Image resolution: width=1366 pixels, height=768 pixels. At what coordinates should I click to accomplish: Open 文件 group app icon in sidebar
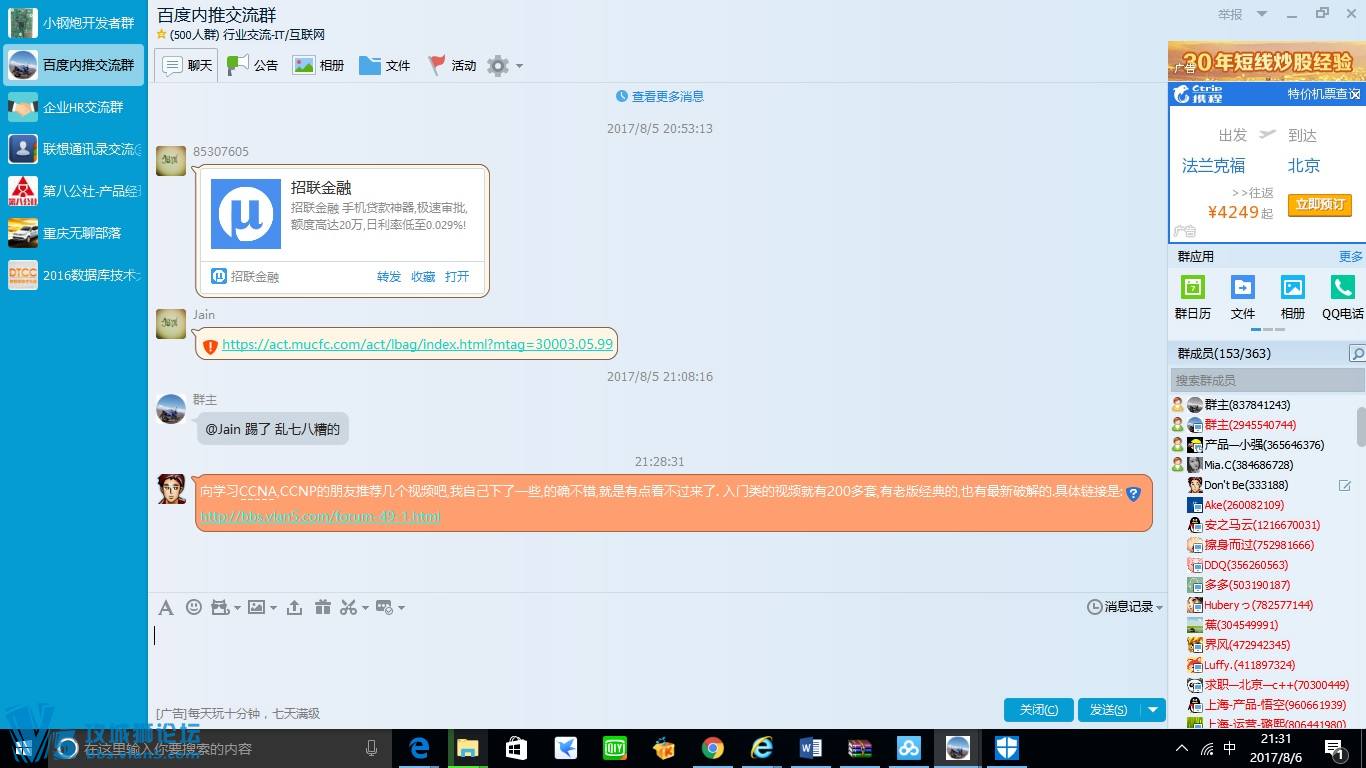tap(1242, 297)
